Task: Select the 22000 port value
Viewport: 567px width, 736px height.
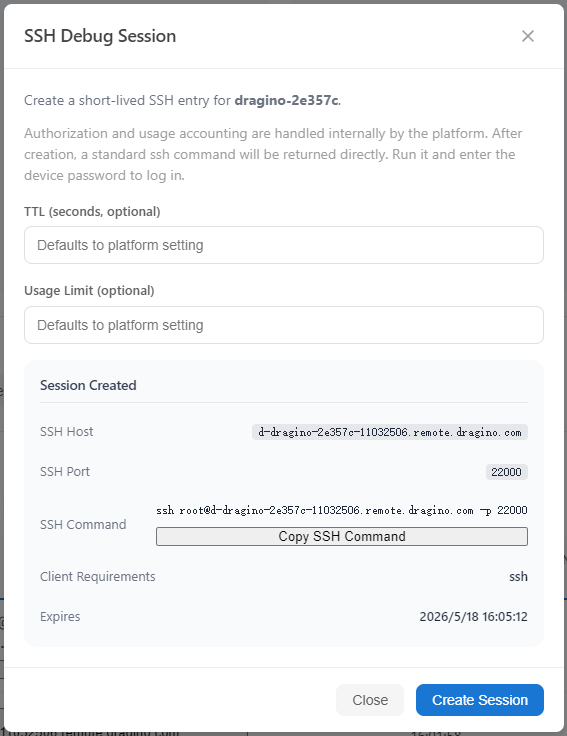Action: point(506,472)
